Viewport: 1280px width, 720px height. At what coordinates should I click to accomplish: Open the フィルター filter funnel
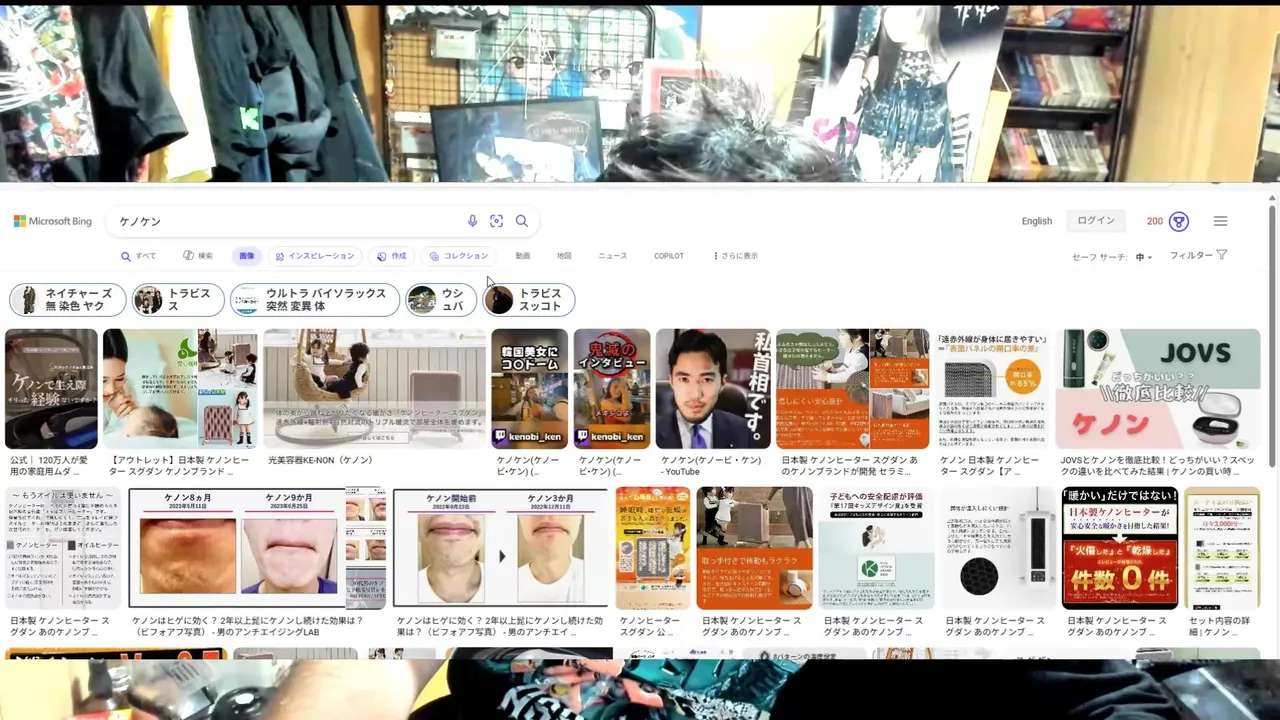pos(1198,255)
